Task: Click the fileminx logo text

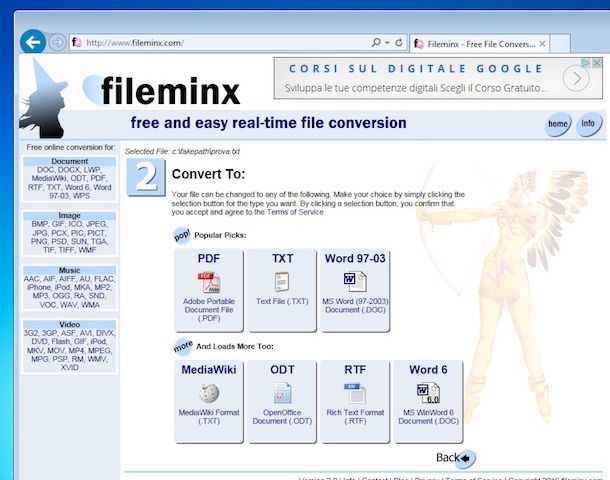Action: tap(170, 91)
